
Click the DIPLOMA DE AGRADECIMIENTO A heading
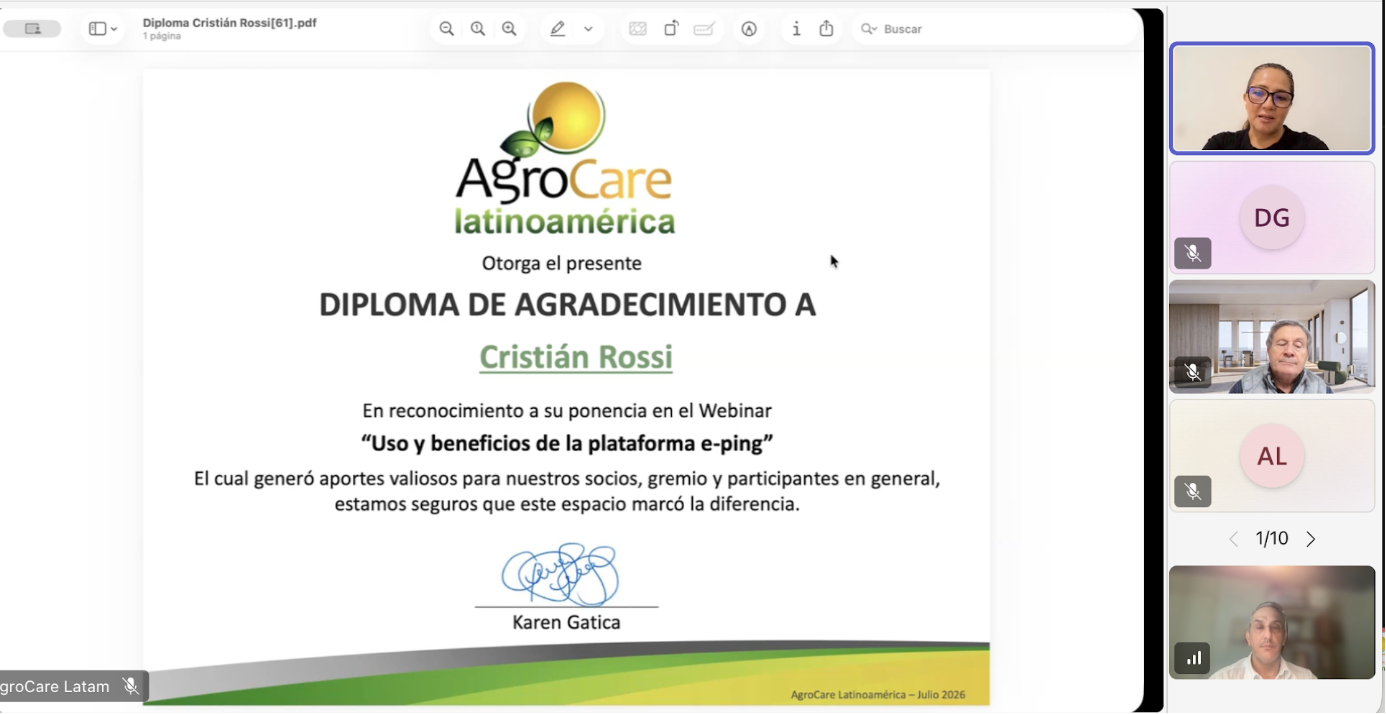567,304
